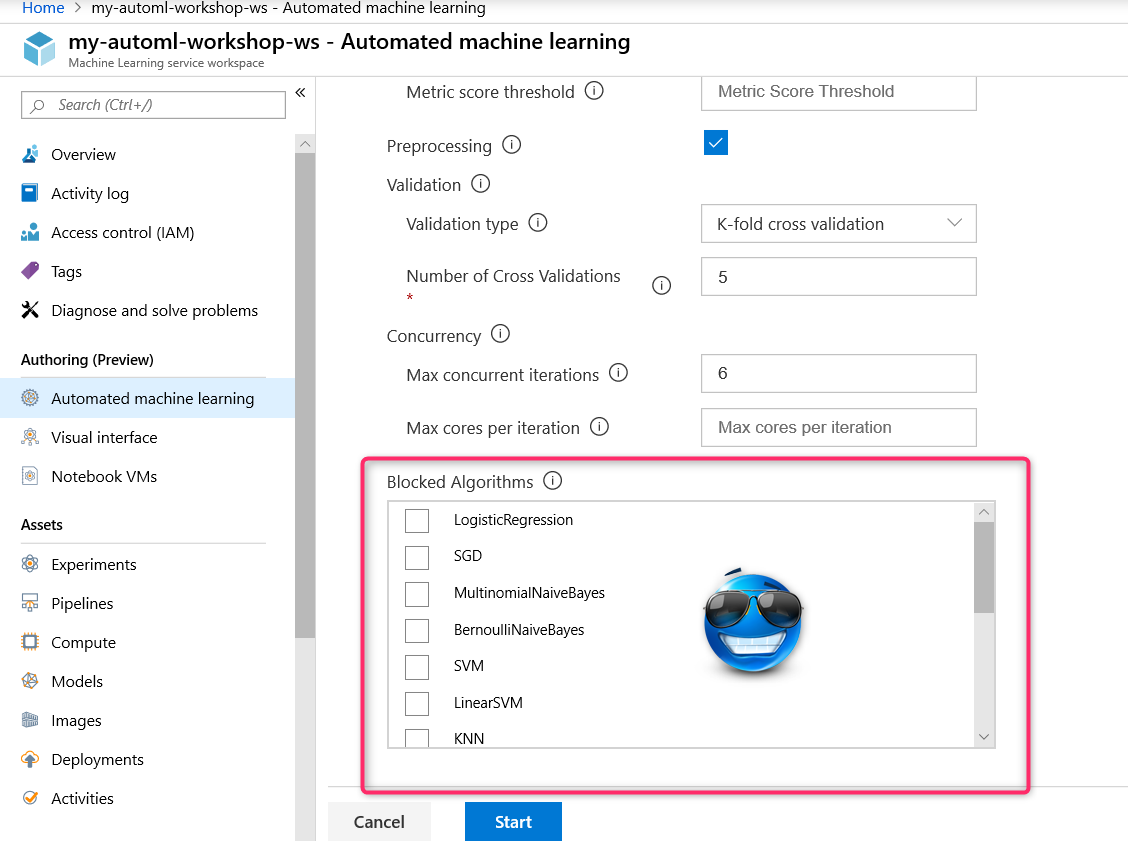Check the LogisticRegression blocked algorithm box
The width and height of the screenshot is (1128, 841).
(x=417, y=520)
